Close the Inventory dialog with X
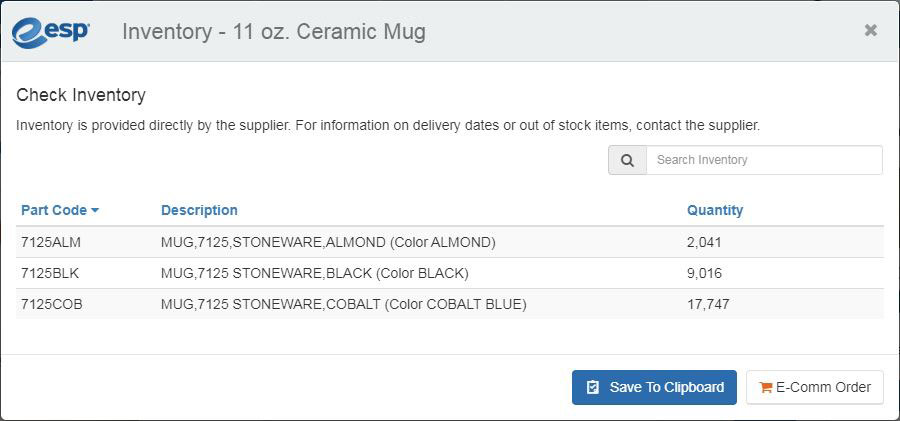 871,30
